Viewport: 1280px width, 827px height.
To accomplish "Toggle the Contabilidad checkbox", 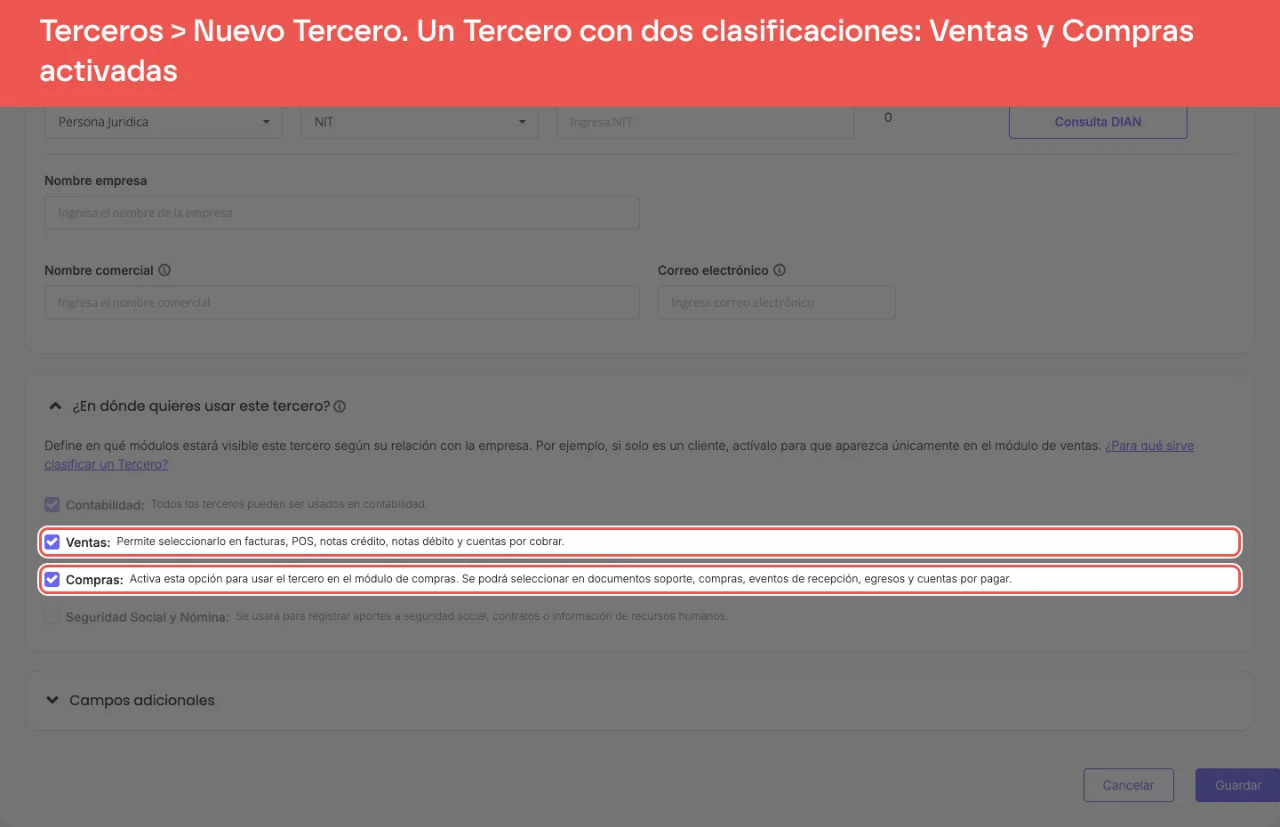I will [x=52, y=505].
